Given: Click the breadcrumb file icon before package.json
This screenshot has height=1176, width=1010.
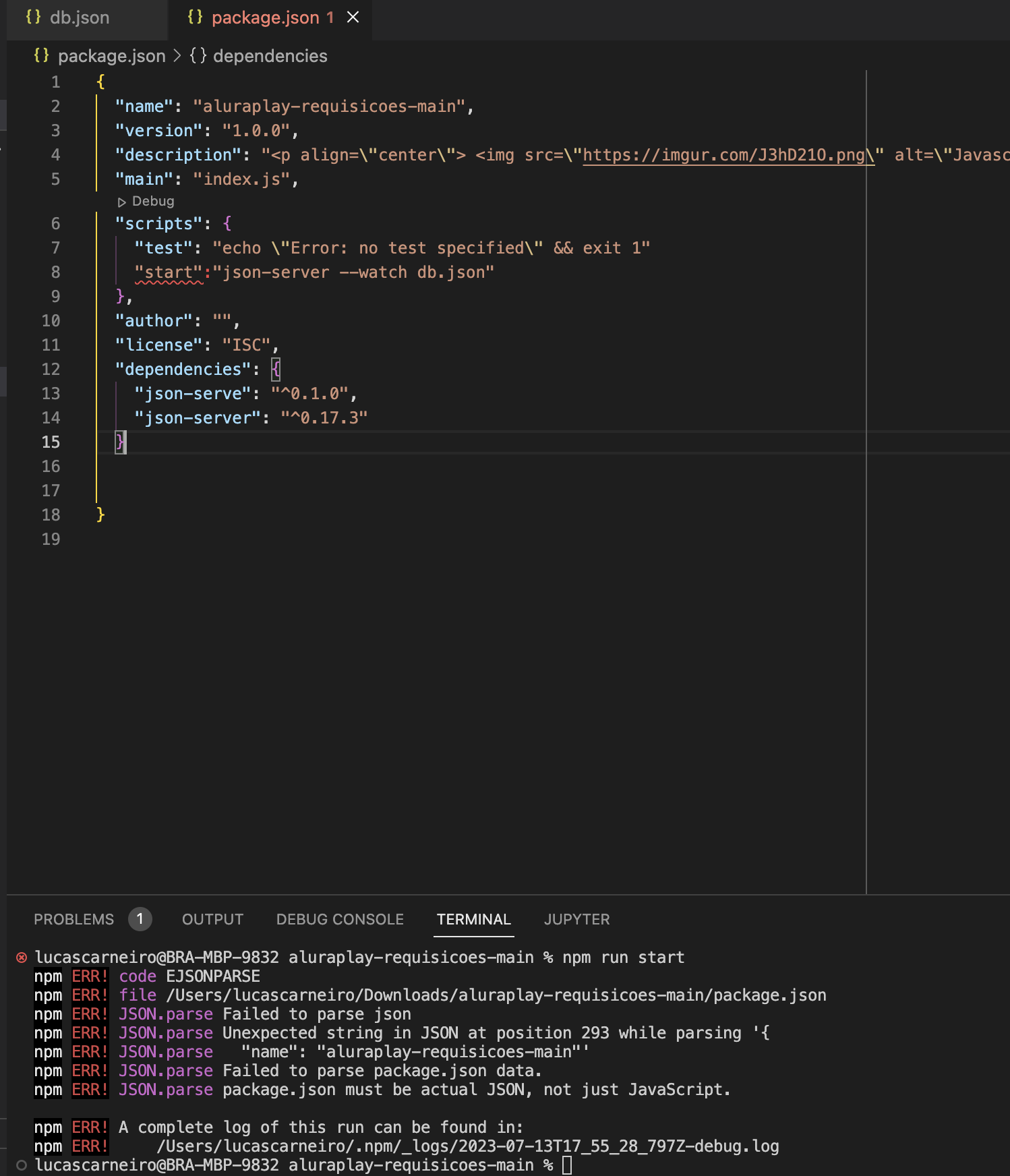Looking at the screenshot, I should pyautogui.click(x=41, y=56).
